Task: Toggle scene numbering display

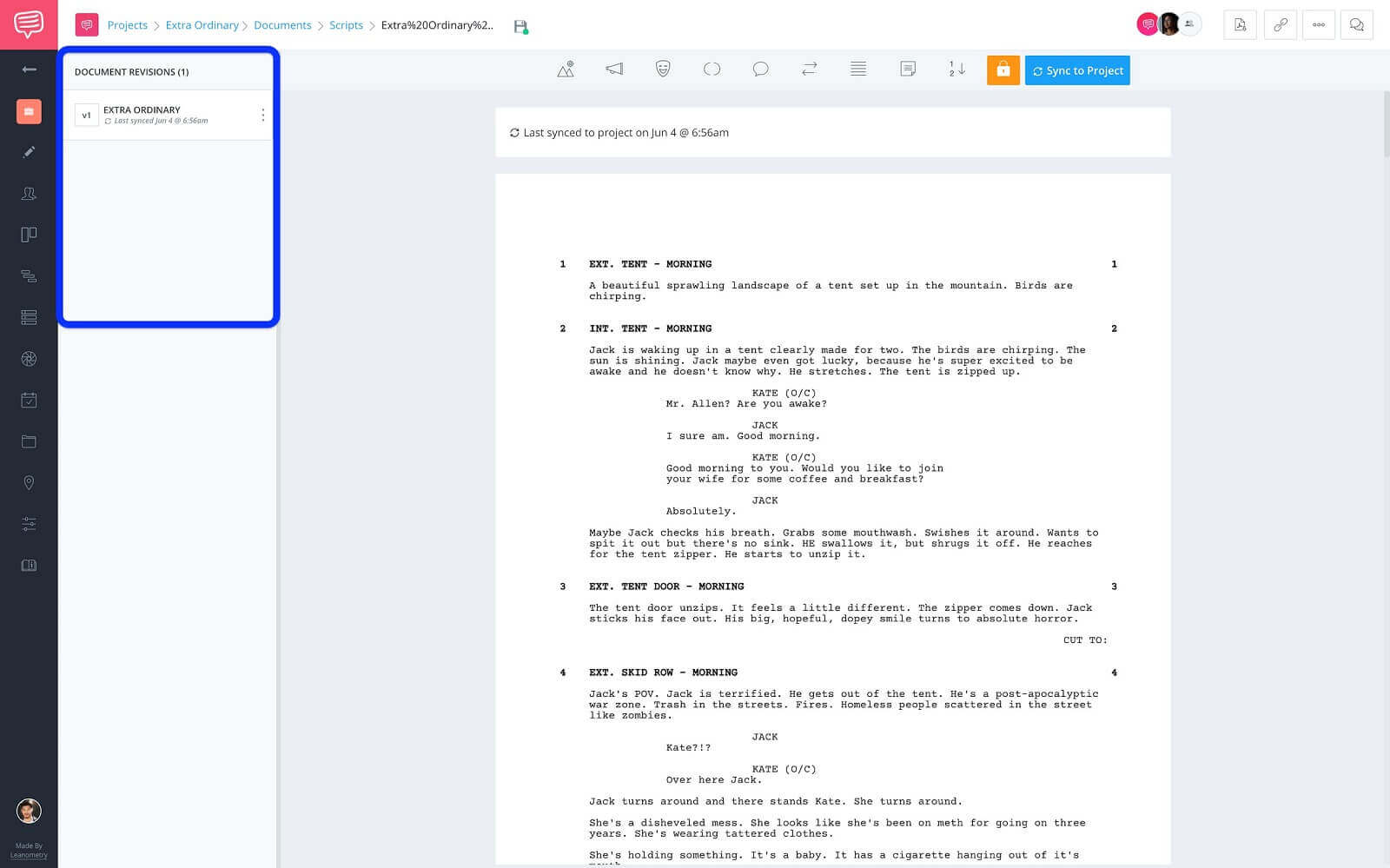Action: [956, 70]
